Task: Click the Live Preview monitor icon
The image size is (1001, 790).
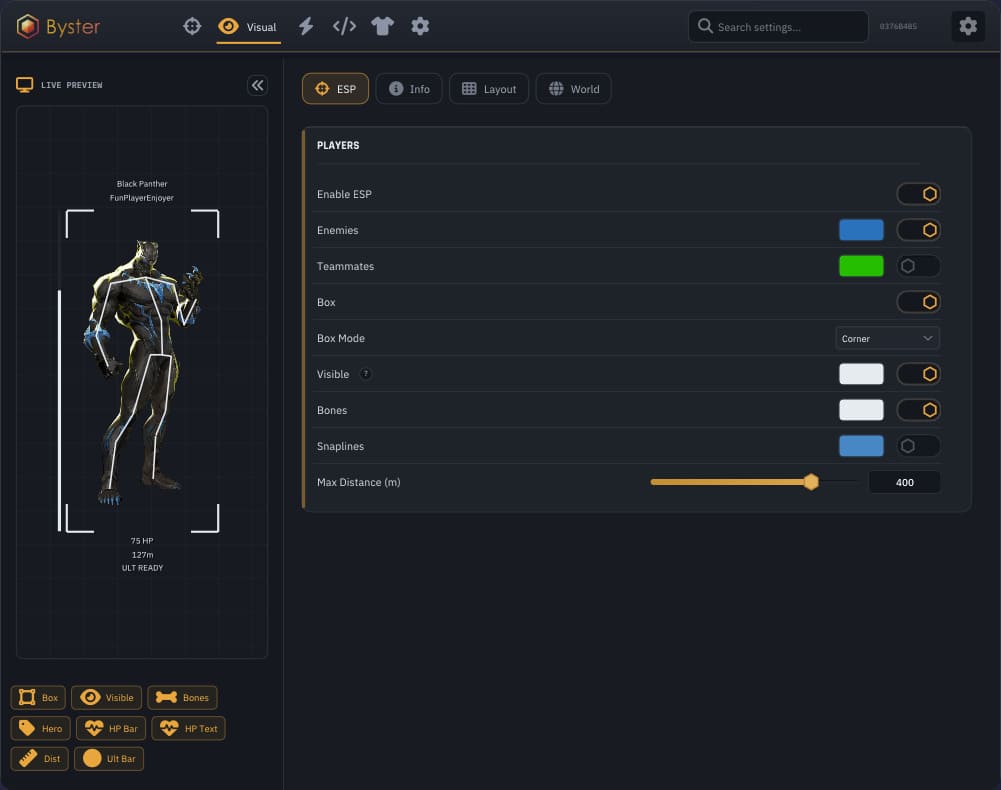Action: (24, 85)
